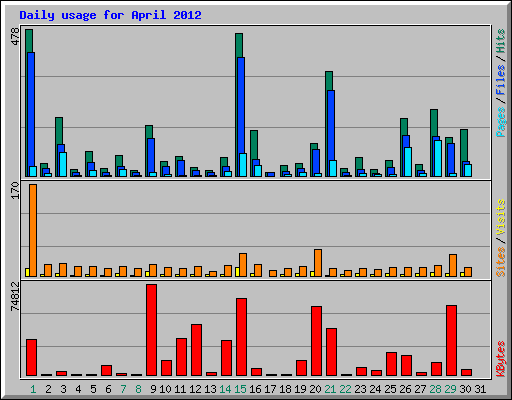Click green day label 28 on the x-axis
The image size is (512, 400).
pyautogui.click(x=435, y=389)
